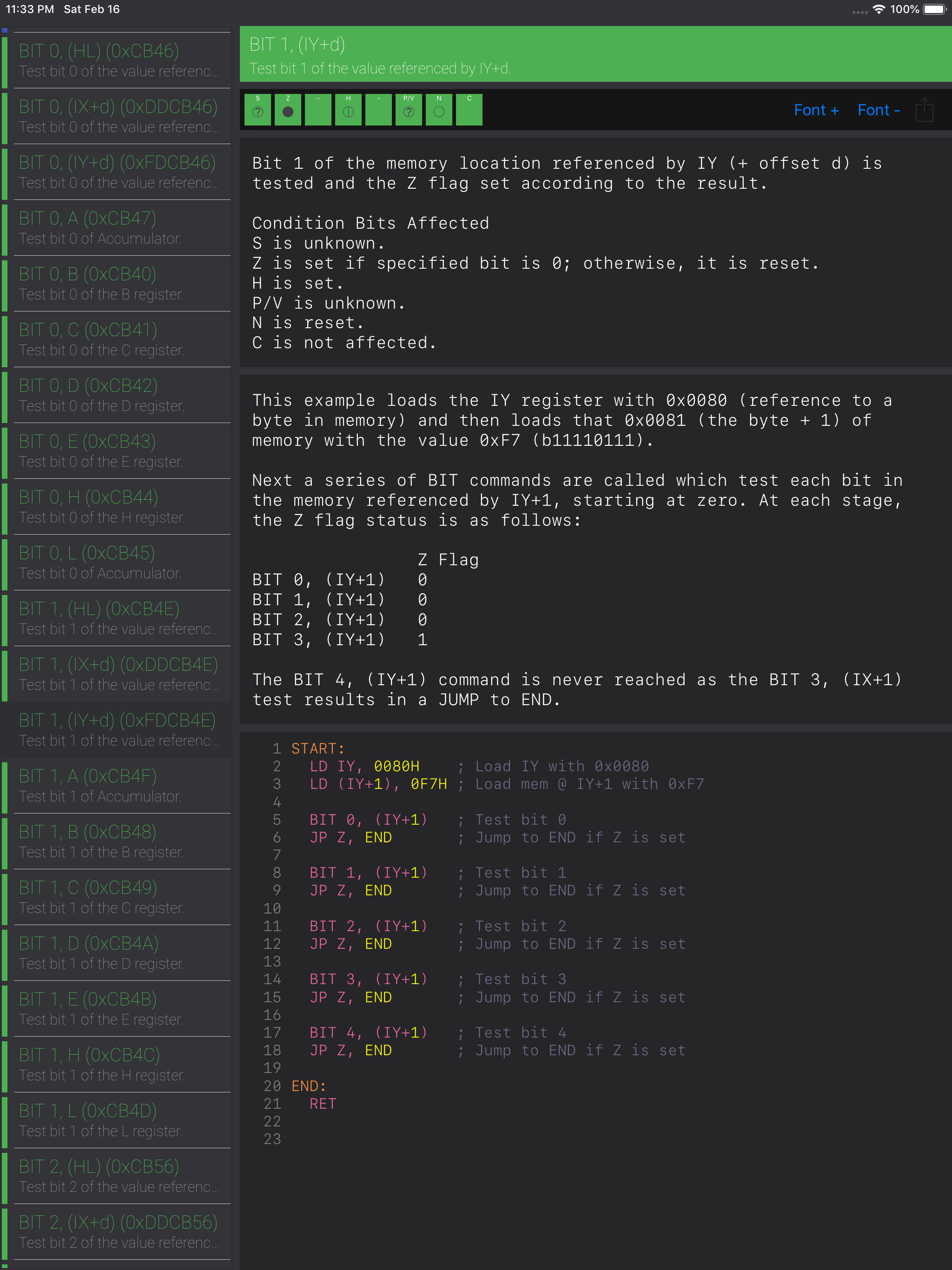Tap 'H is set.' condition line

[x=297, y=283]
